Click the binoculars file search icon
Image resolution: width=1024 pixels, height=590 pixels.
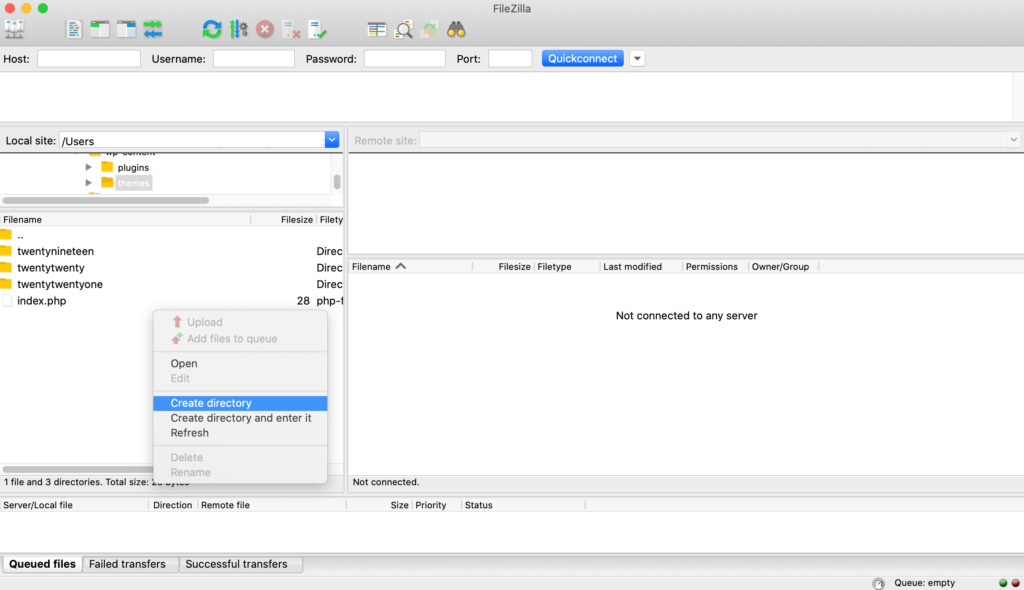[456, 29]
